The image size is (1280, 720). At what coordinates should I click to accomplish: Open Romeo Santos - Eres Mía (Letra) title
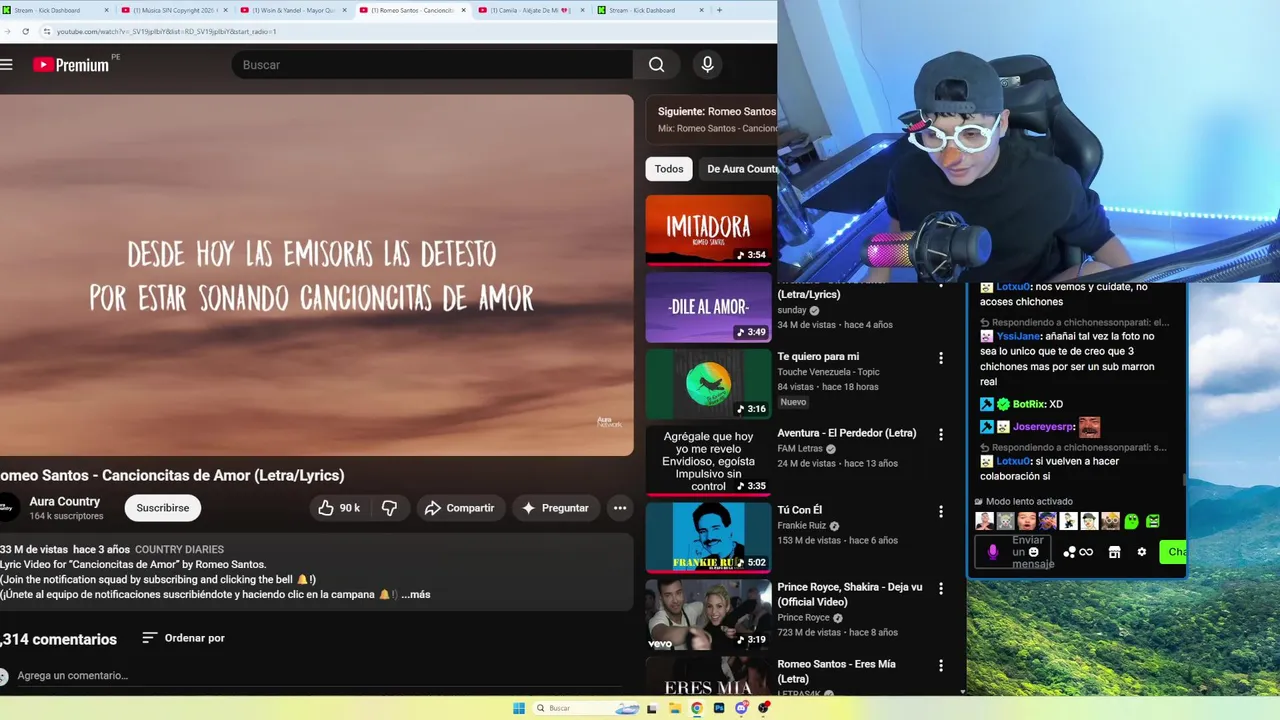(x=836, y=671)
